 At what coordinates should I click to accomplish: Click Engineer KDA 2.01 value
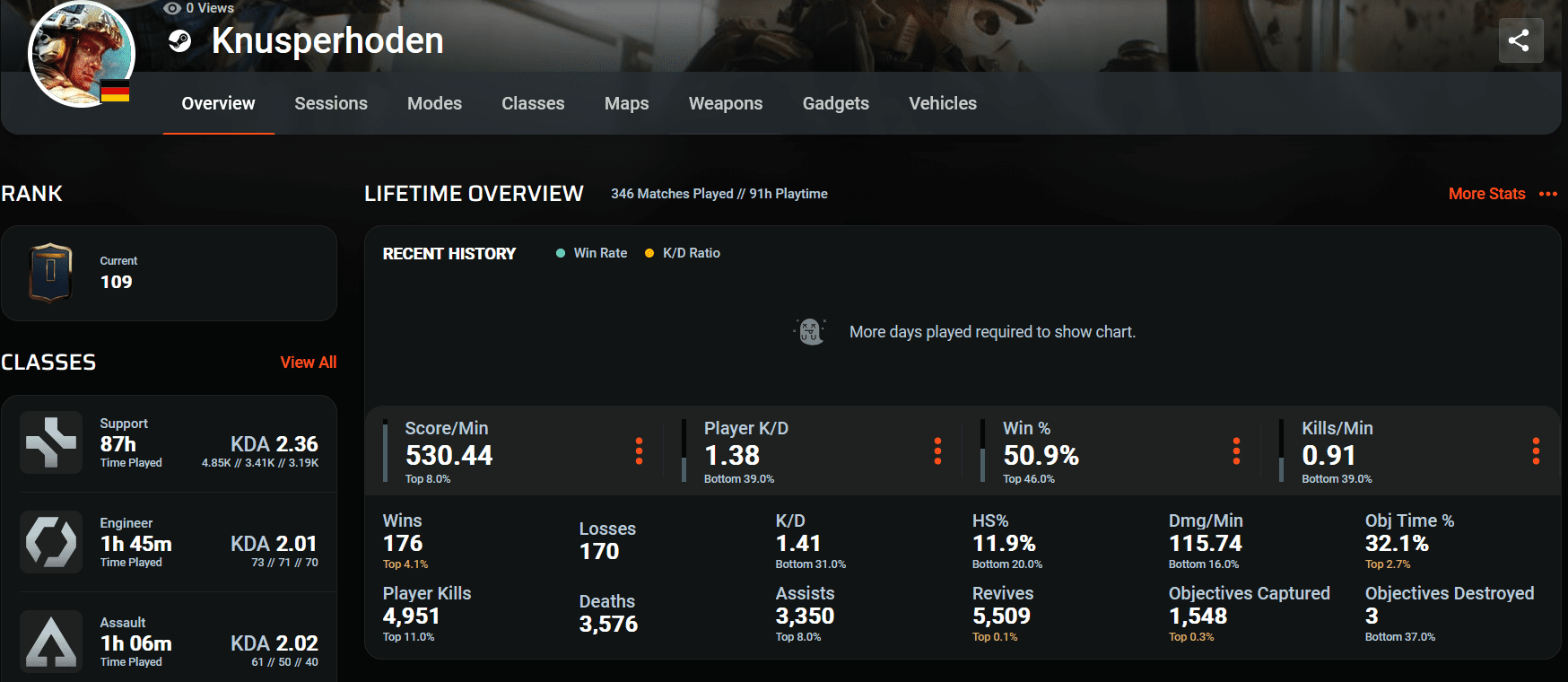coord(274,544)
